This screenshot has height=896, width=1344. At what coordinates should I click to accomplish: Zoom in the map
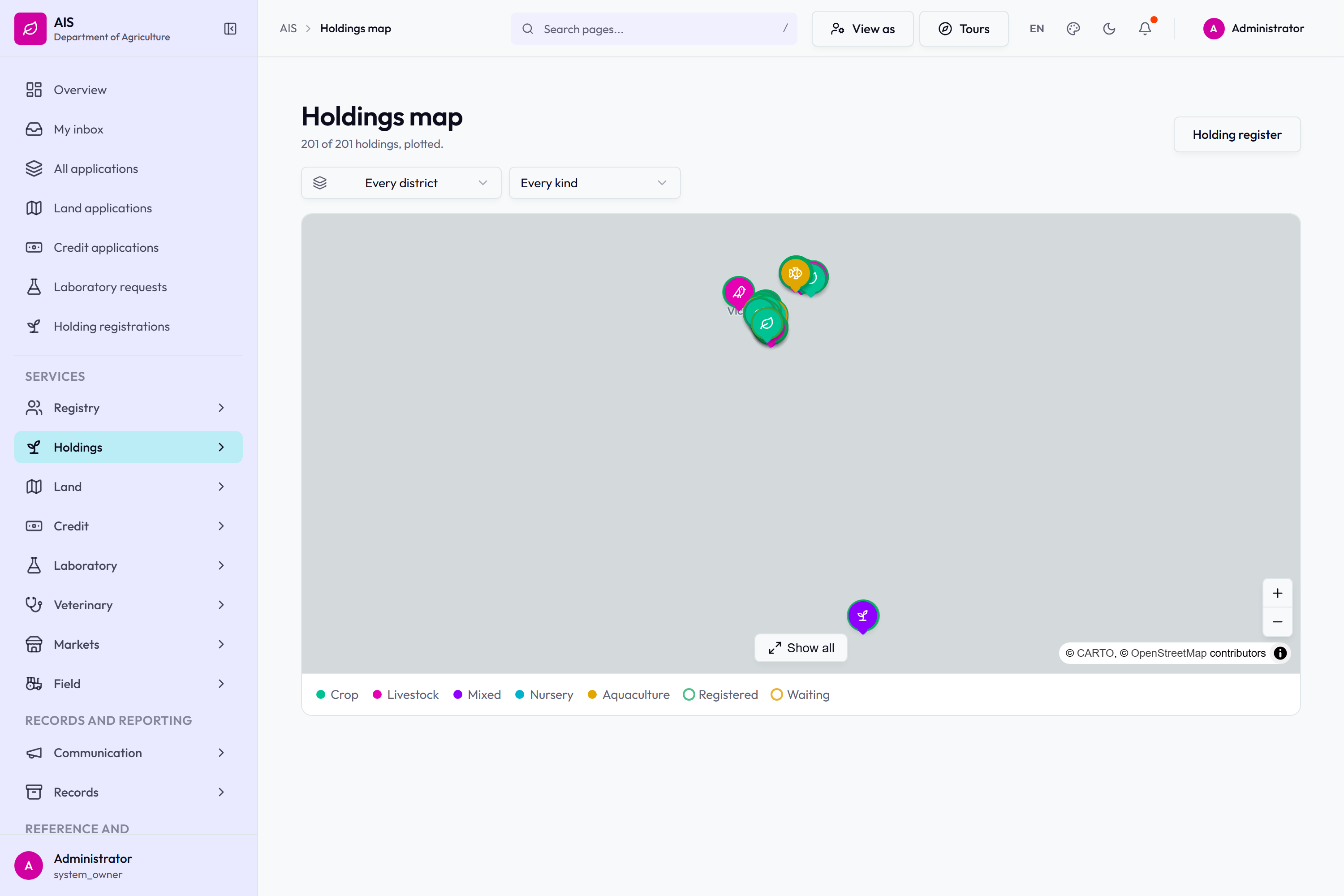click(1277, 593)
